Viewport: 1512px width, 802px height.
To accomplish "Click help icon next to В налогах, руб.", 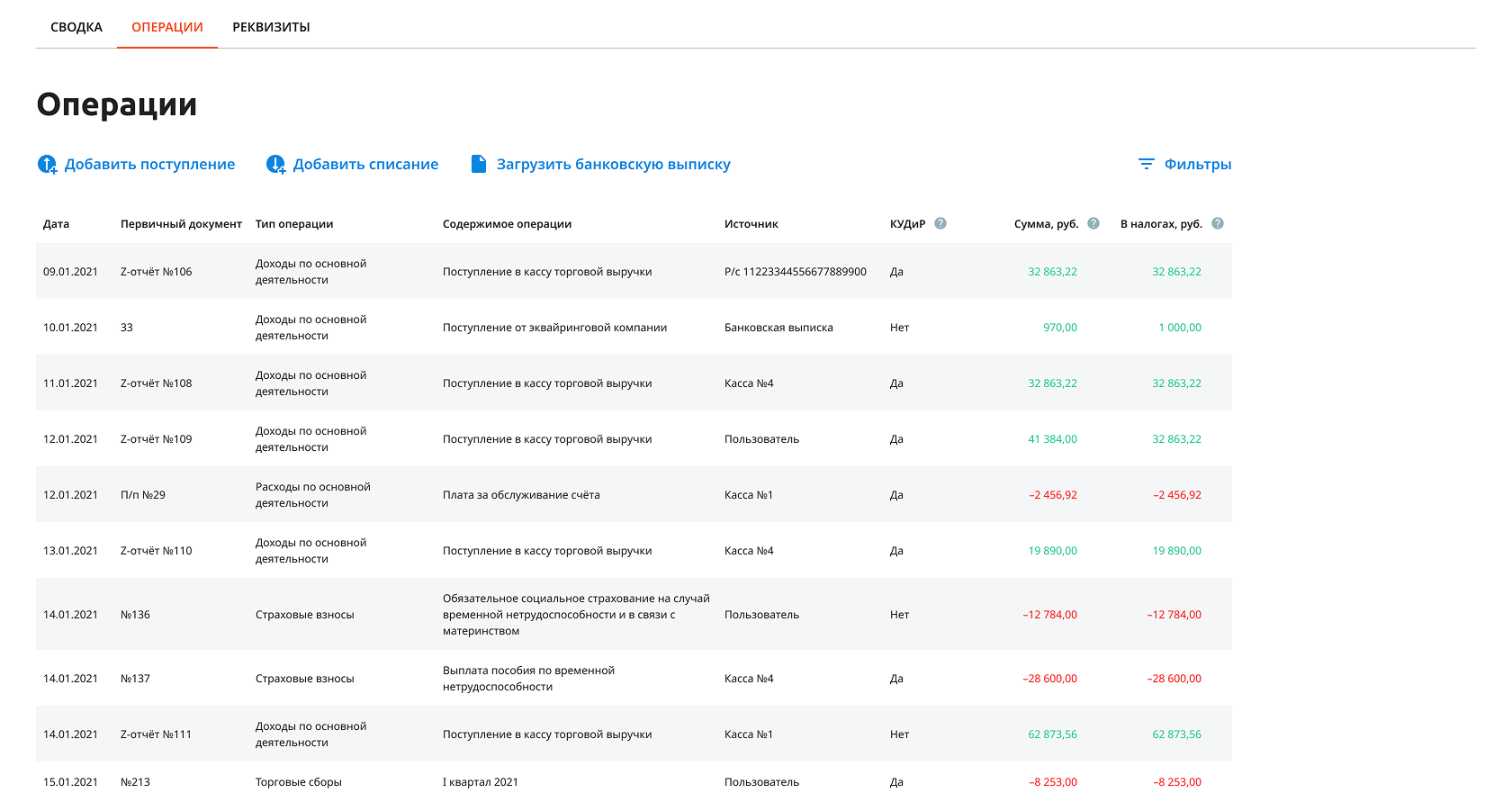I will [x=1218, y=223].
